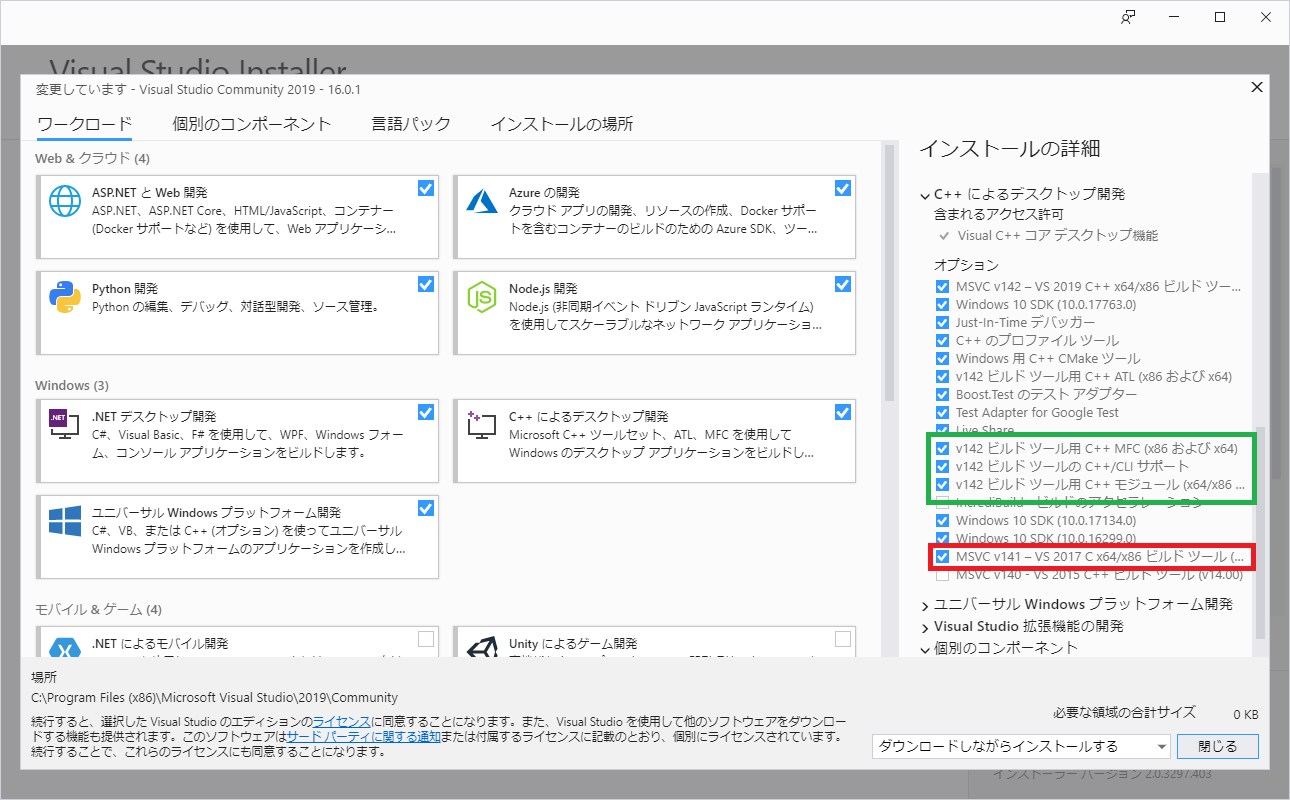This screenshot has height=800, width=1290.
Task: Click the モバイル & ゲーム (4) heading
Action: [x=98, y=609]
